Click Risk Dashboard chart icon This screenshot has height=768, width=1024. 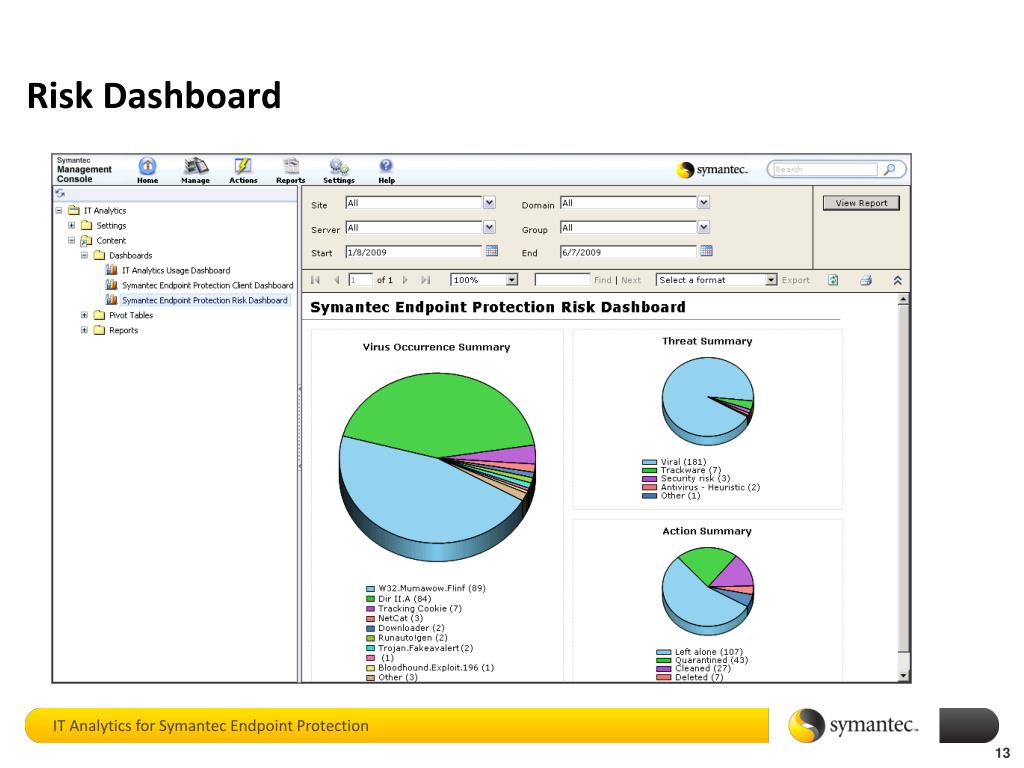(112, 300)
